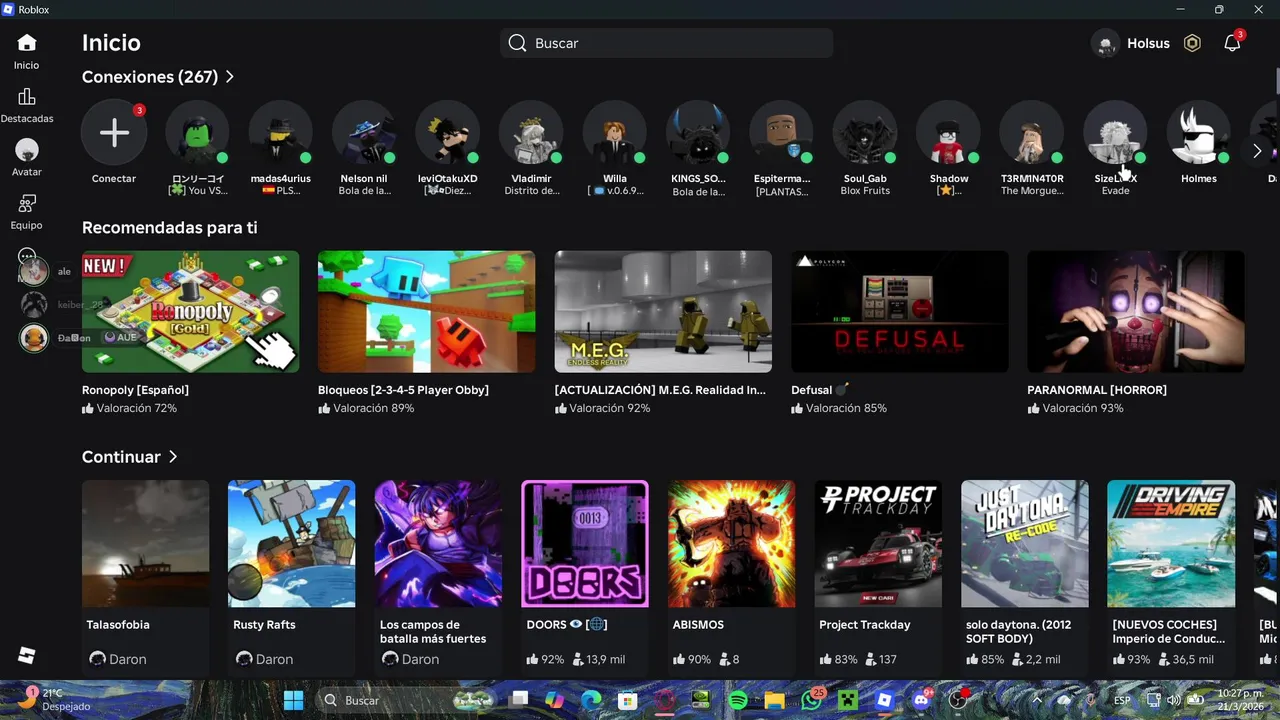Open friend T3RMIN4T0R avatar

pos(1032,133)
